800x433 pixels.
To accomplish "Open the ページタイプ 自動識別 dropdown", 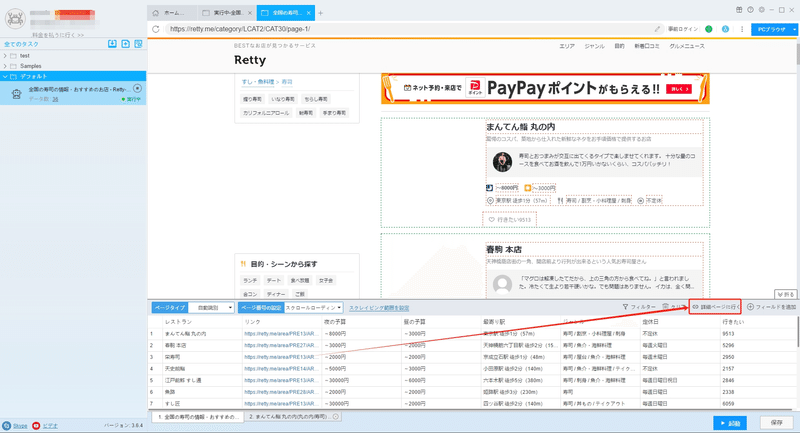I will click(x=211, y=308).
